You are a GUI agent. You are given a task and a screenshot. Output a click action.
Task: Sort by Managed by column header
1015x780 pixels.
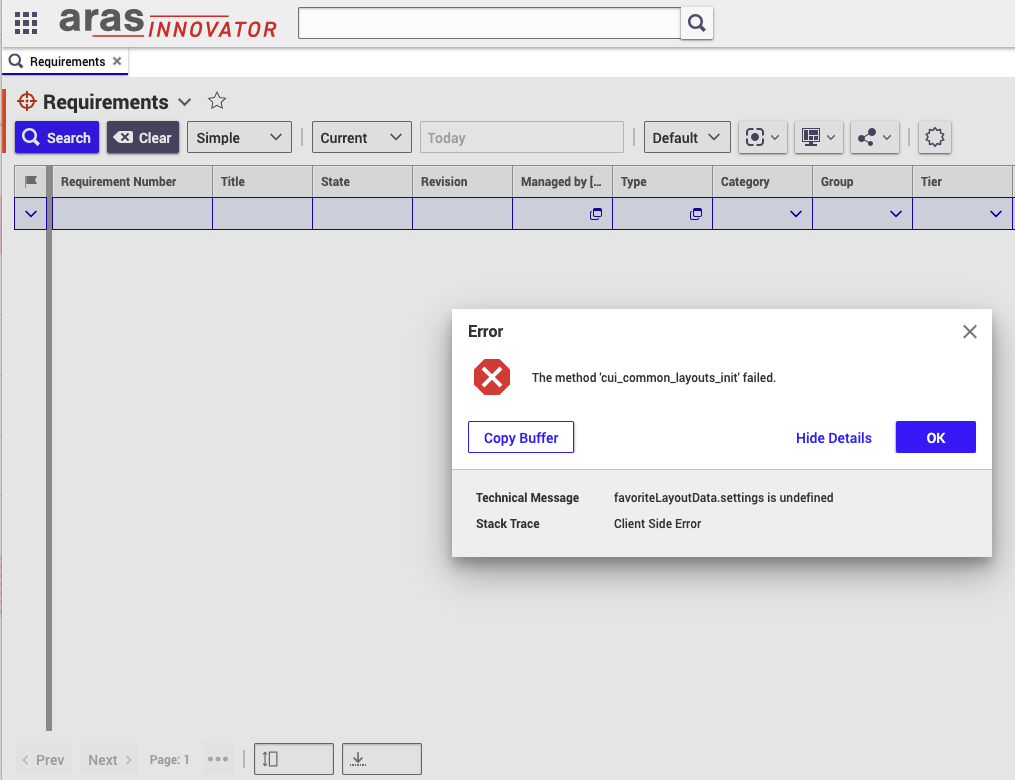pyautogui.click(x=563, y=181)
